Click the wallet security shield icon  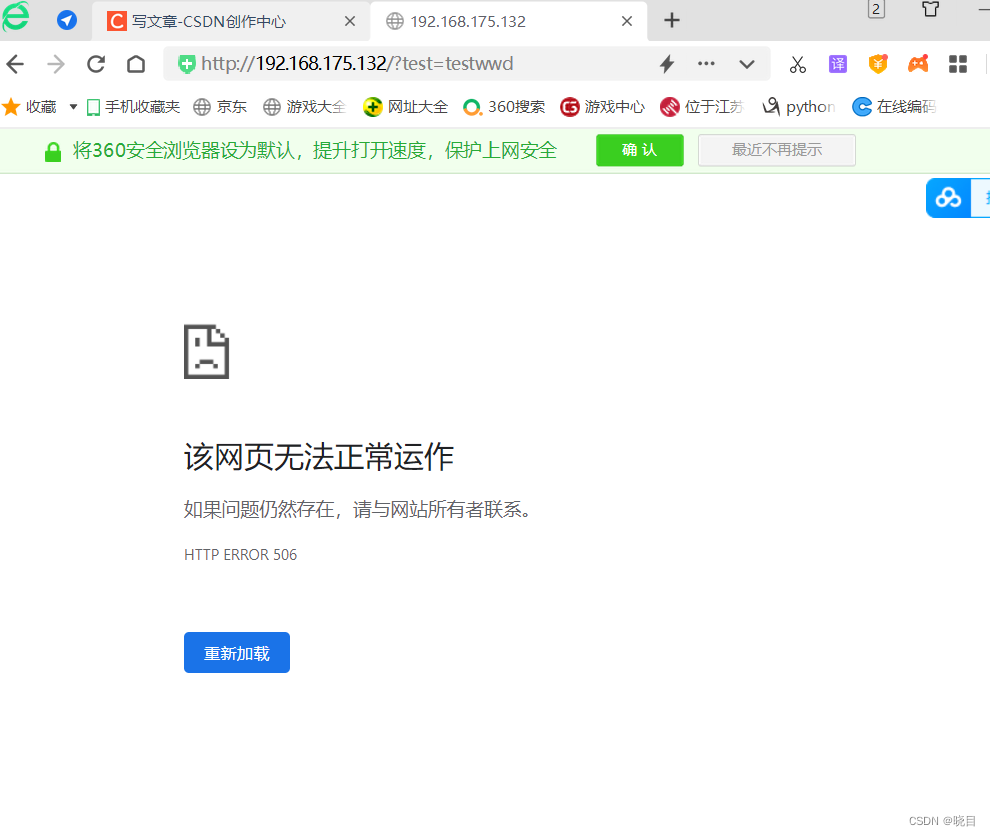(878, 63)
